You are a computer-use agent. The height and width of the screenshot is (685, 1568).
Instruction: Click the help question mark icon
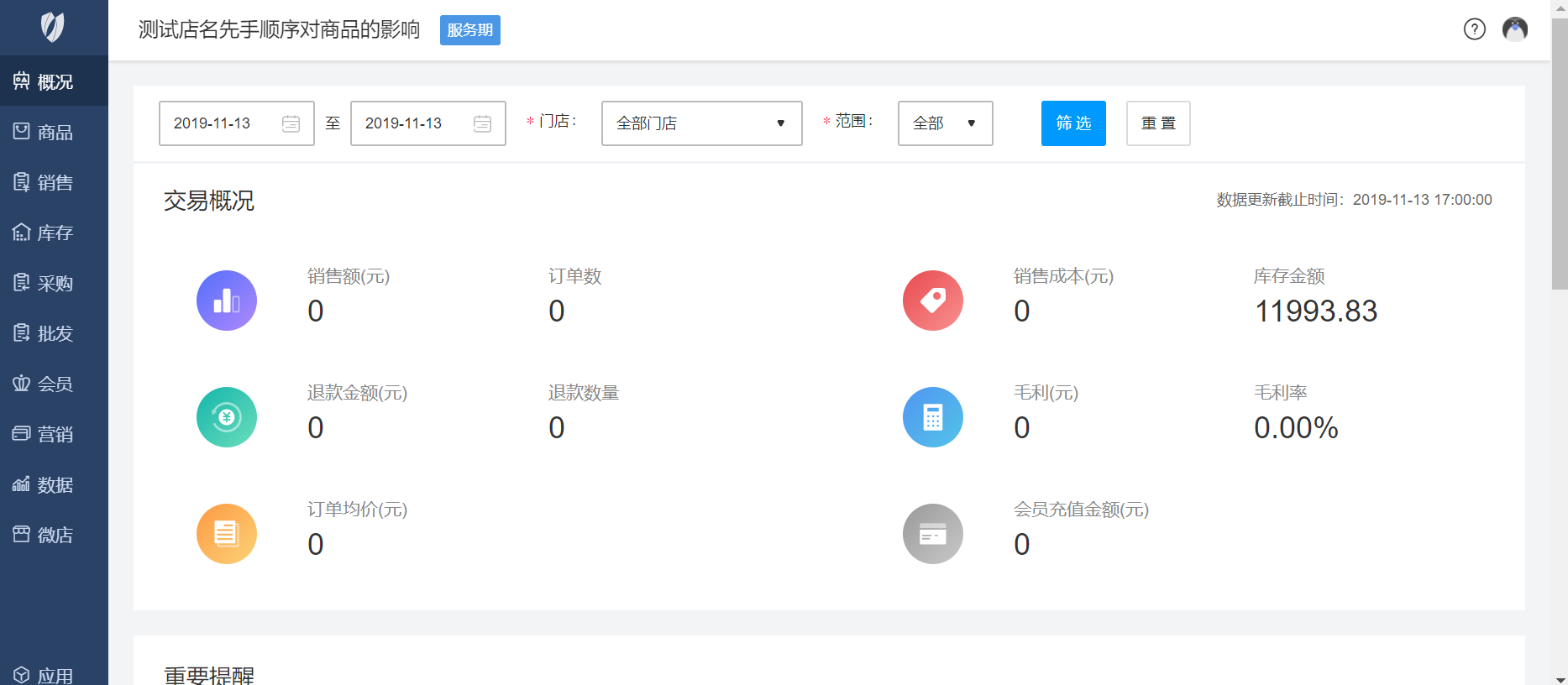pyautogui.click(x=1474, y=29)
